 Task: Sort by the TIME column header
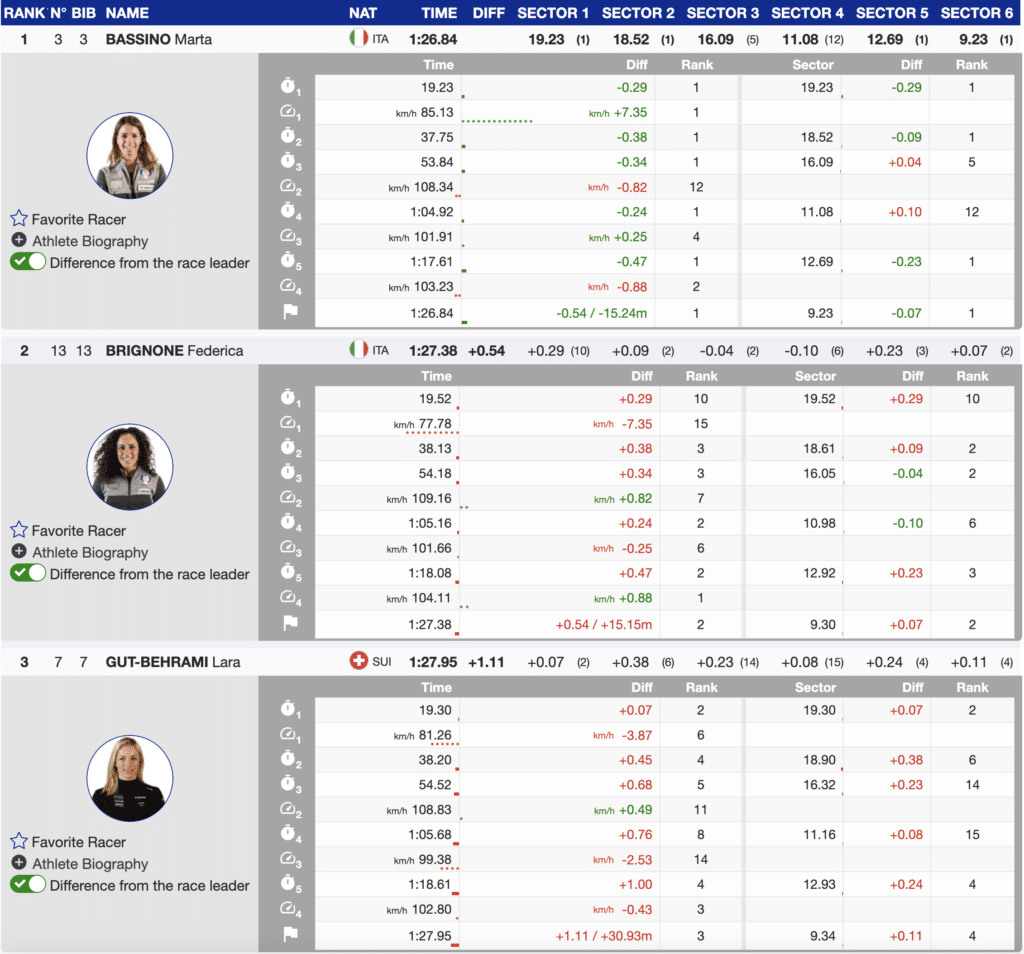(x=439, y=13)
